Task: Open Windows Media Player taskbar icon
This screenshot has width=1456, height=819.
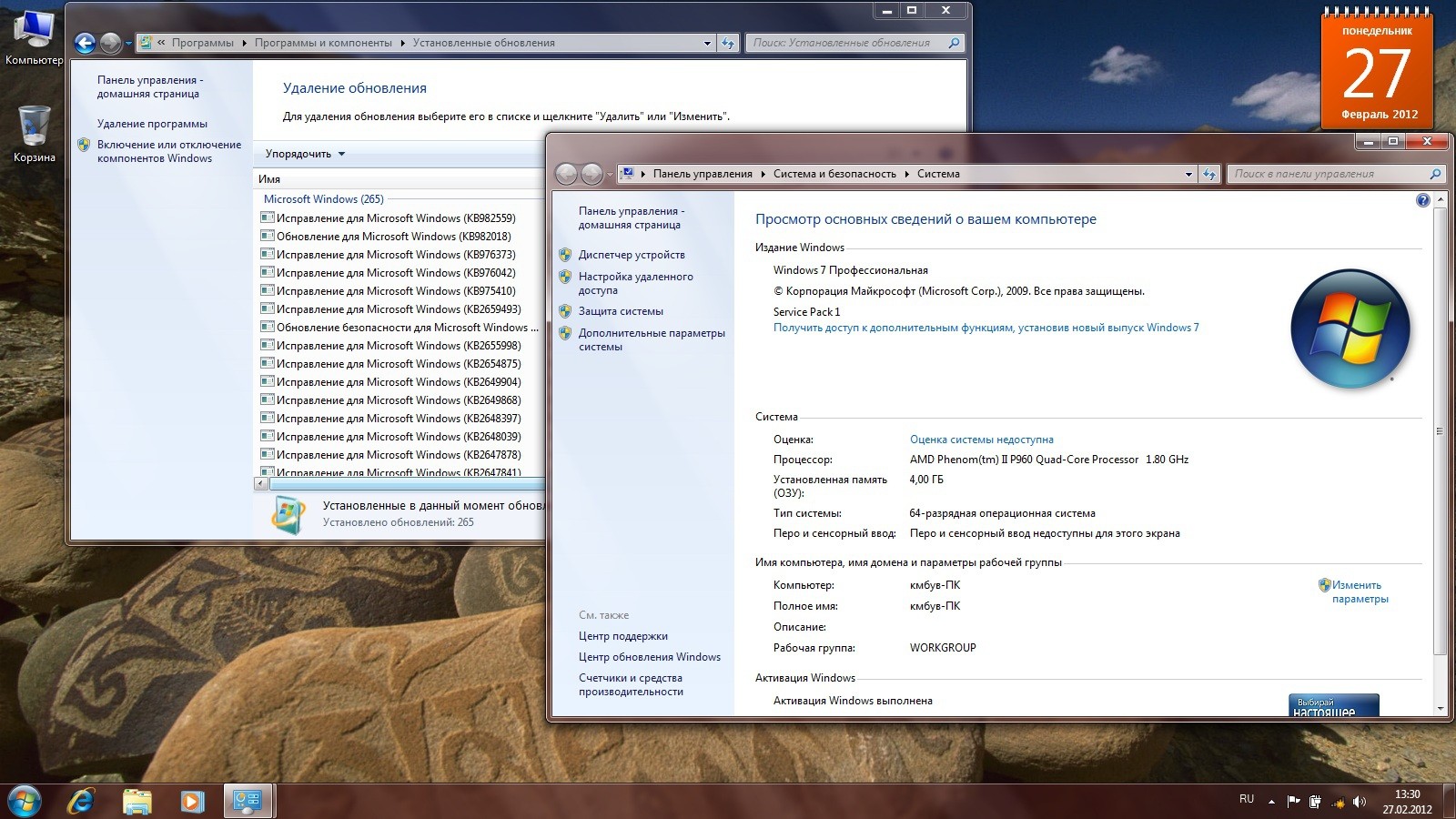Action: [x=191, y=801]
